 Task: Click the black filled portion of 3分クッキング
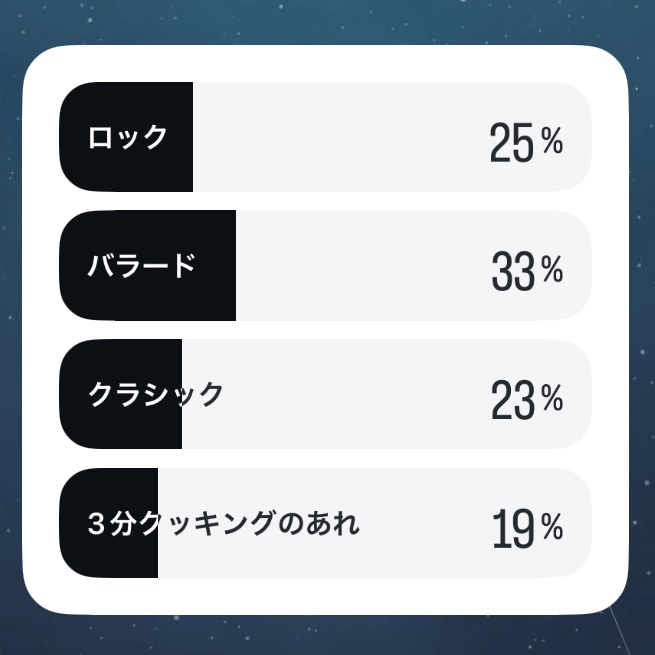pos(108,523)
